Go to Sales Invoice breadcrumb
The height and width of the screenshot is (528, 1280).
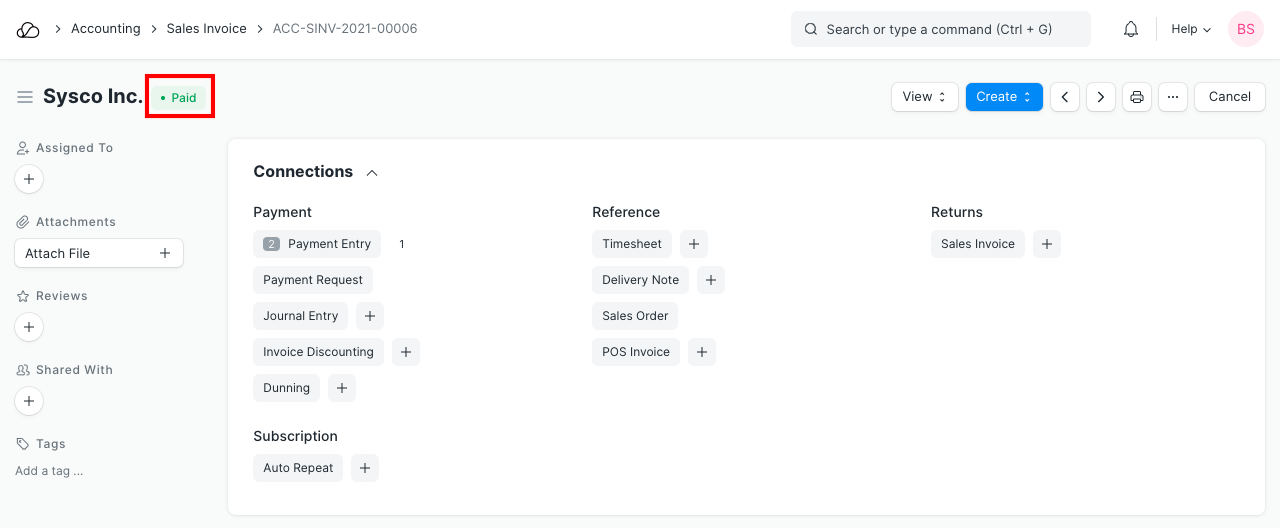pos(206,29)
